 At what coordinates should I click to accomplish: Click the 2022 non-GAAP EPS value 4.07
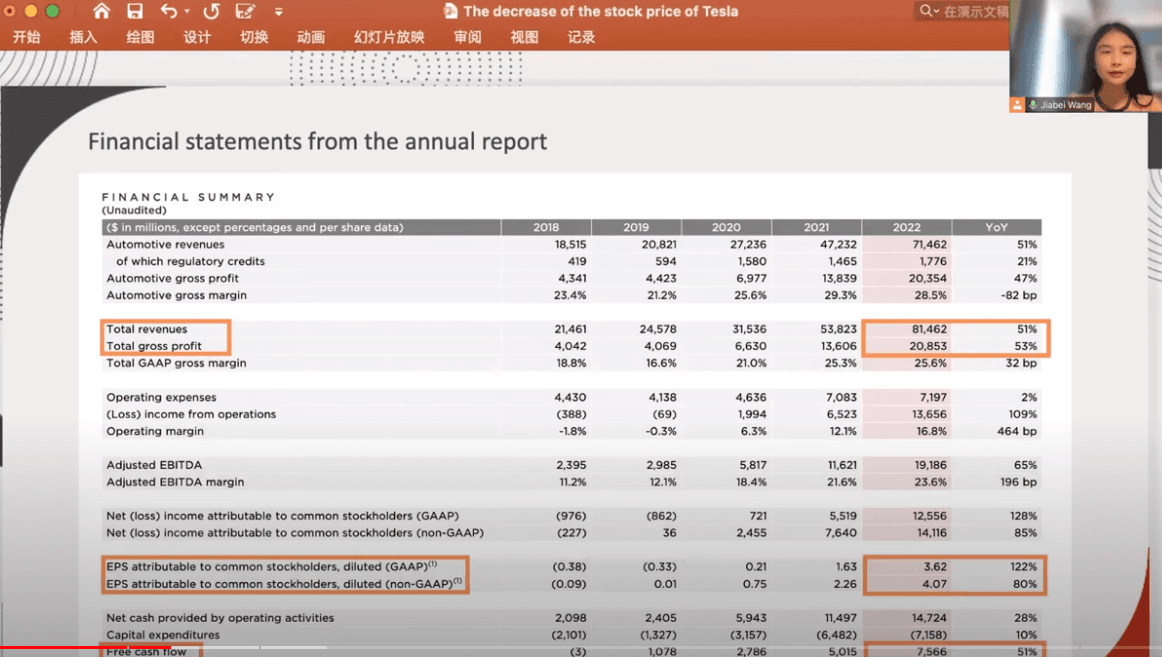click(934, 584)
